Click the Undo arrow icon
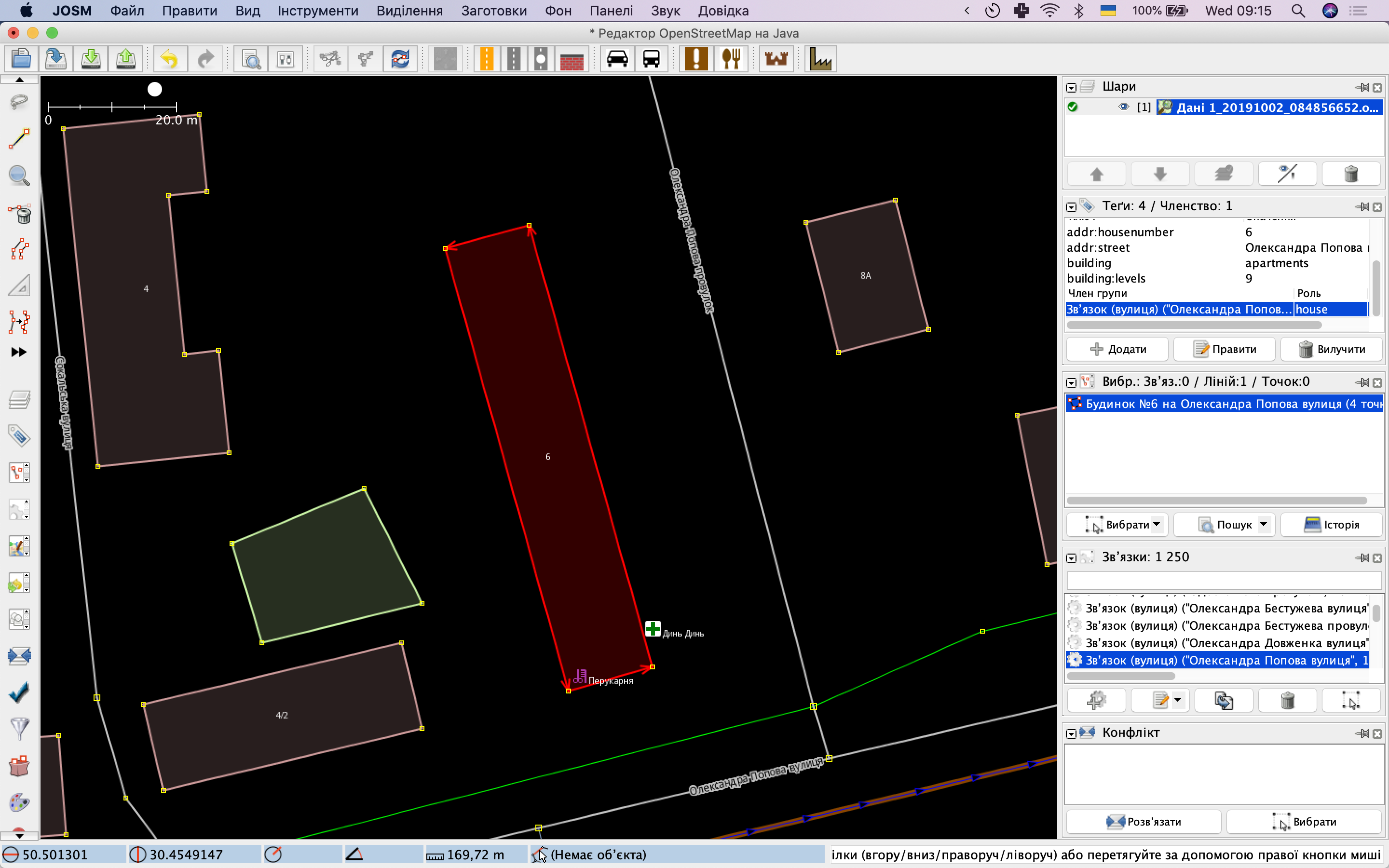Image resolution: width=1389 pixels, height=868 pixels. (169, 59)
